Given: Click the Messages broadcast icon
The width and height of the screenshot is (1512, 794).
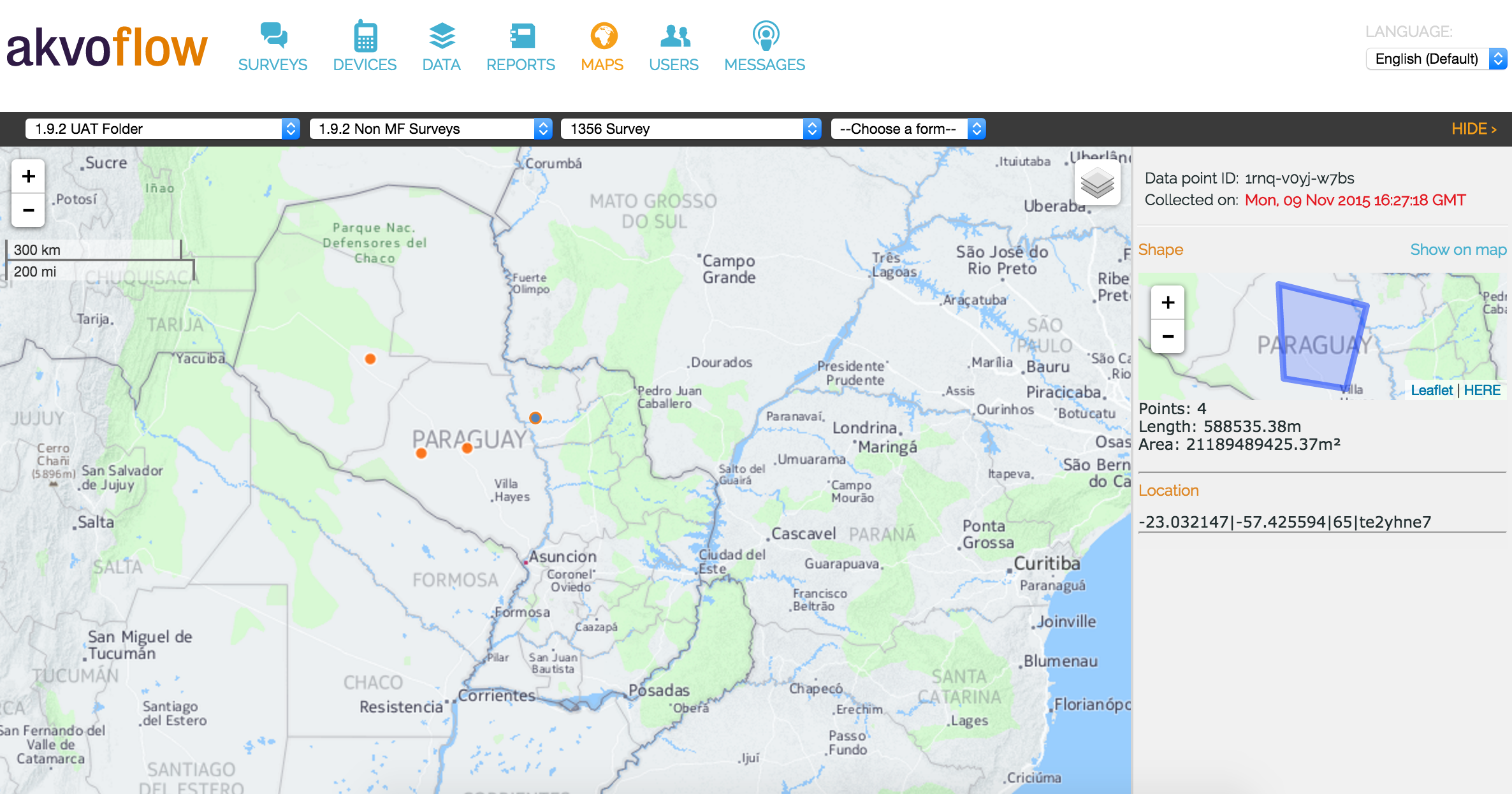Looking at the screenshot, I should coord(766,36).
